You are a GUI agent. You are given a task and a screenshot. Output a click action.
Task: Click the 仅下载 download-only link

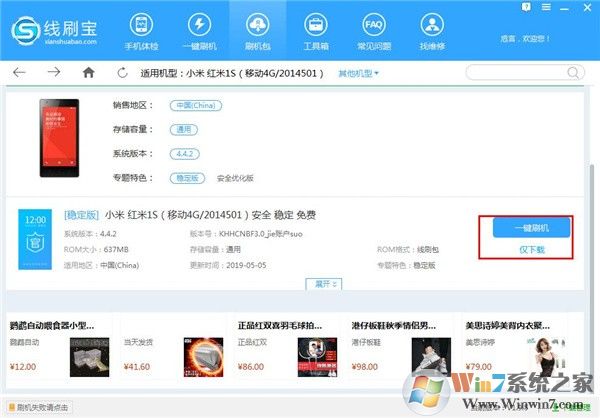tap(532, 250)
